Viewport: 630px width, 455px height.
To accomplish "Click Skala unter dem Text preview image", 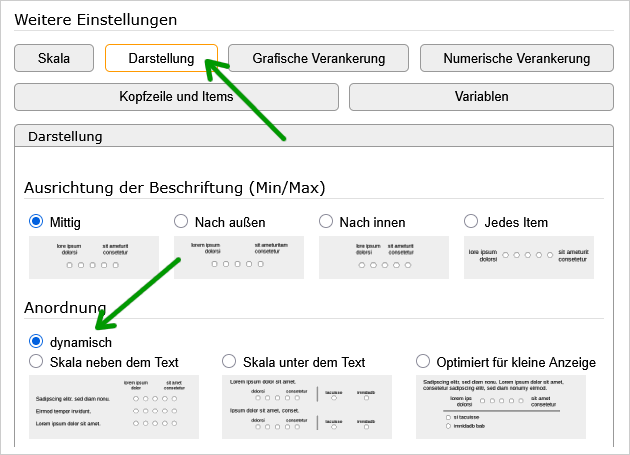I will pyautogui.click(x=307, y=407).
